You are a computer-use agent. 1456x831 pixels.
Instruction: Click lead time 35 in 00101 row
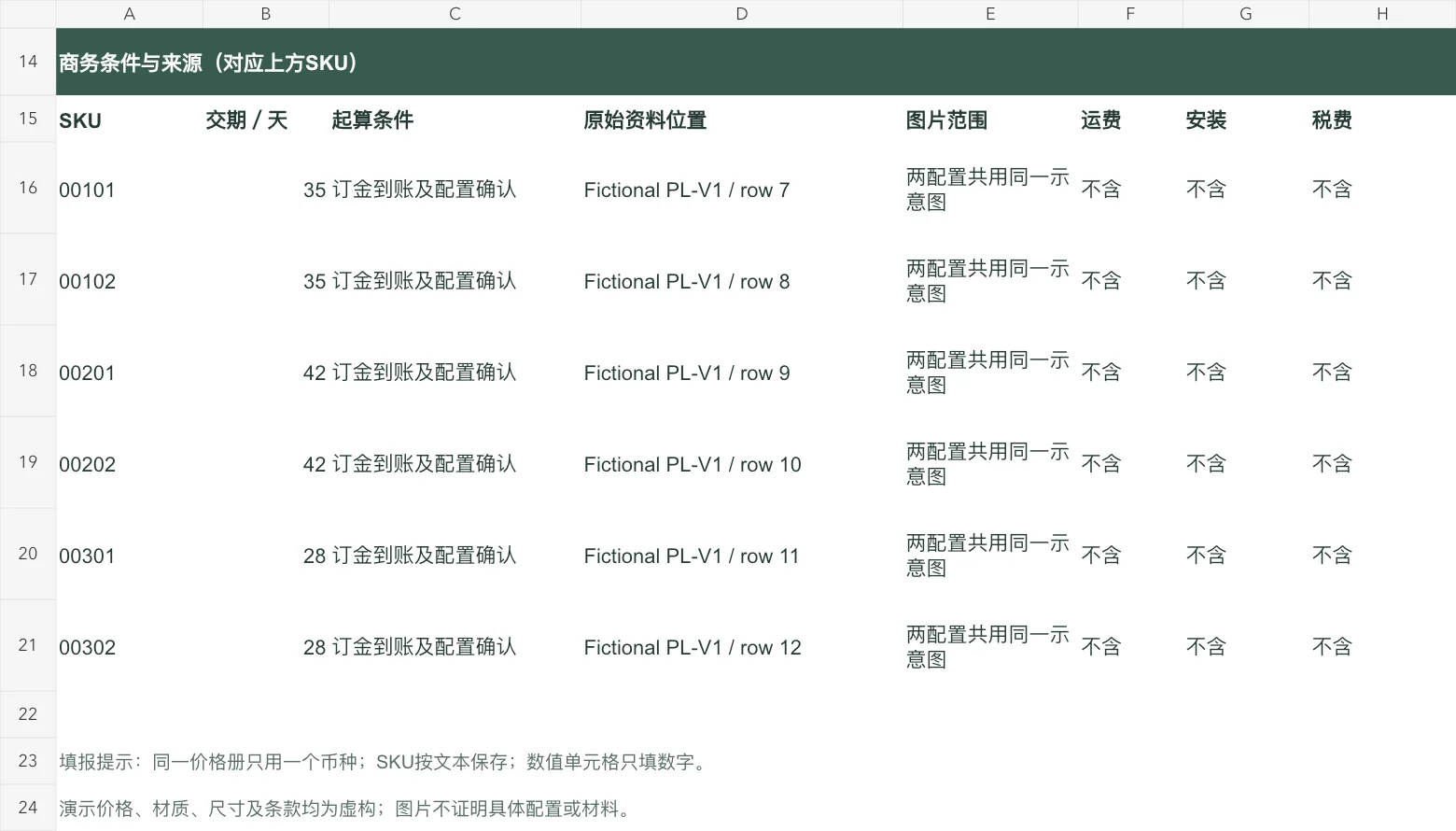coord(265,189)
